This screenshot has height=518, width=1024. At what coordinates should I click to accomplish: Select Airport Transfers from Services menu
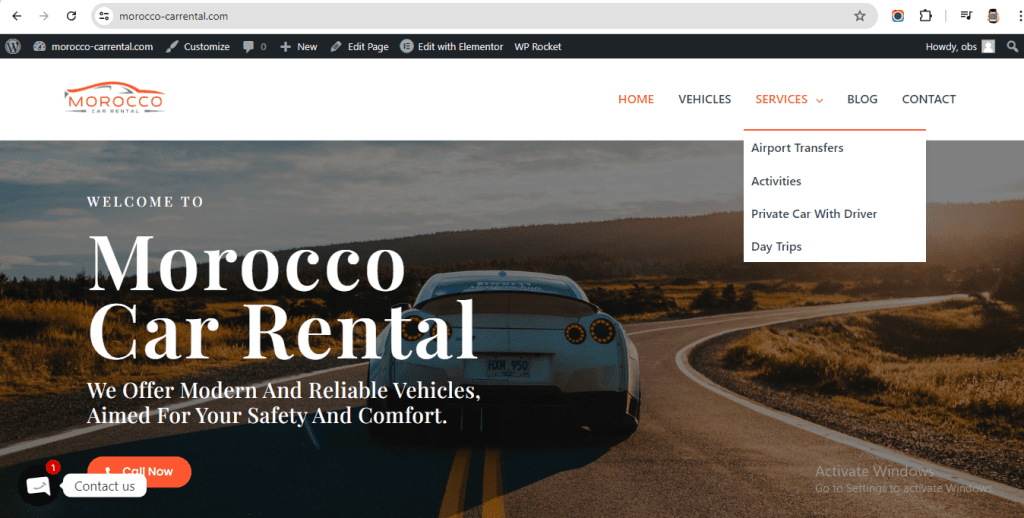coord(797,148)
